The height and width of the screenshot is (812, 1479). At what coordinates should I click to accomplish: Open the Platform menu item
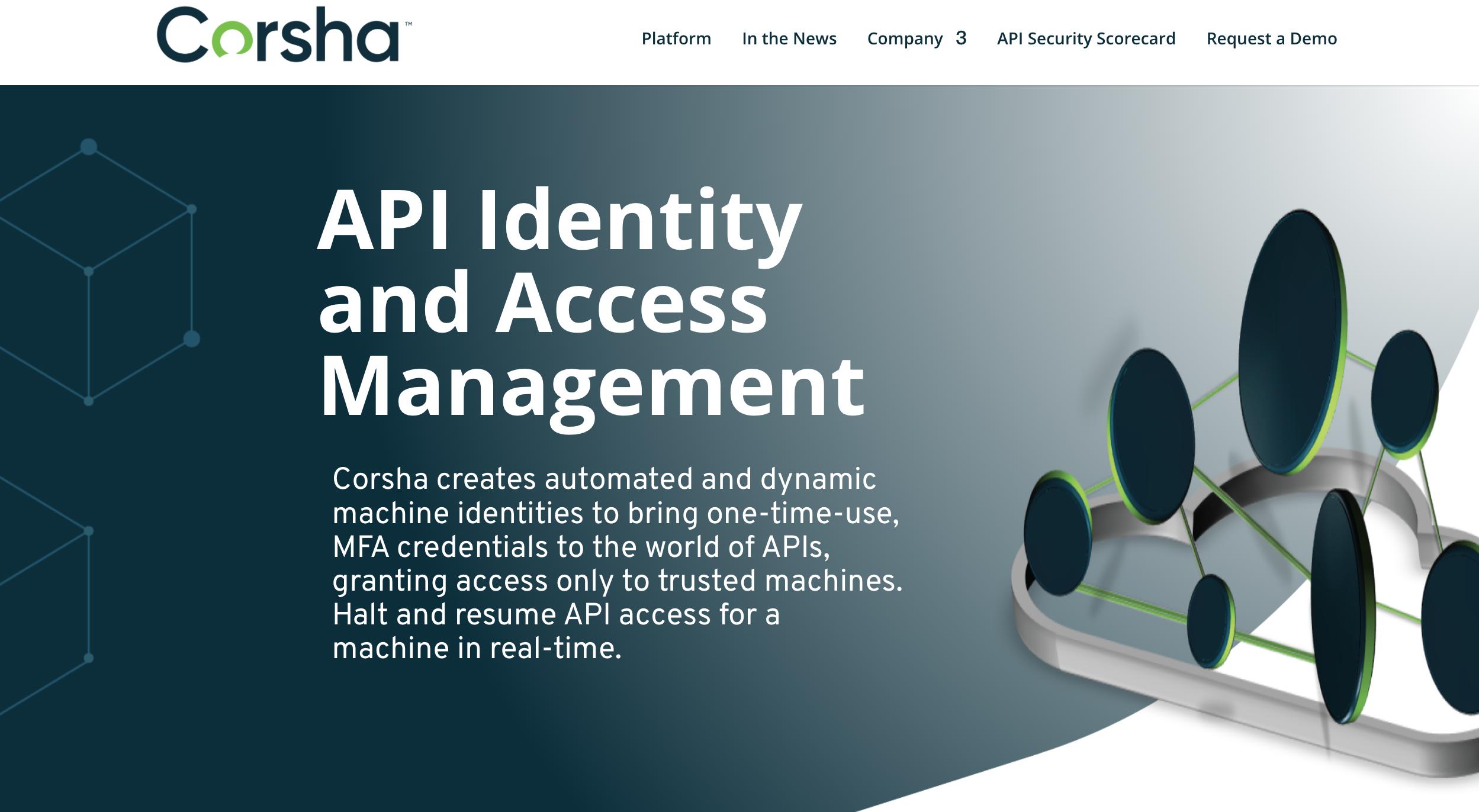click(x=676, y=38)
